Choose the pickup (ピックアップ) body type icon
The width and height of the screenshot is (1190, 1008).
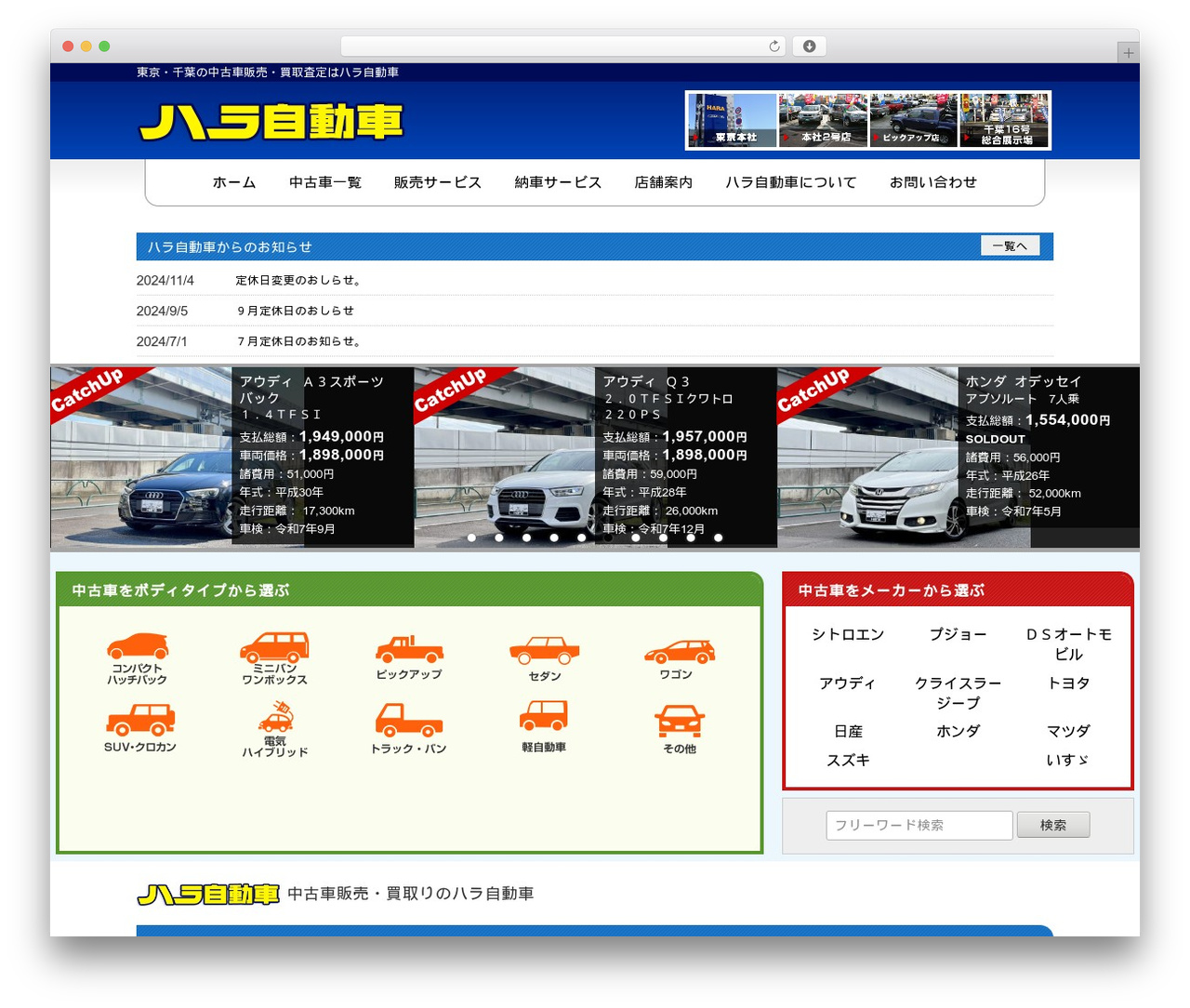[409, 657]
